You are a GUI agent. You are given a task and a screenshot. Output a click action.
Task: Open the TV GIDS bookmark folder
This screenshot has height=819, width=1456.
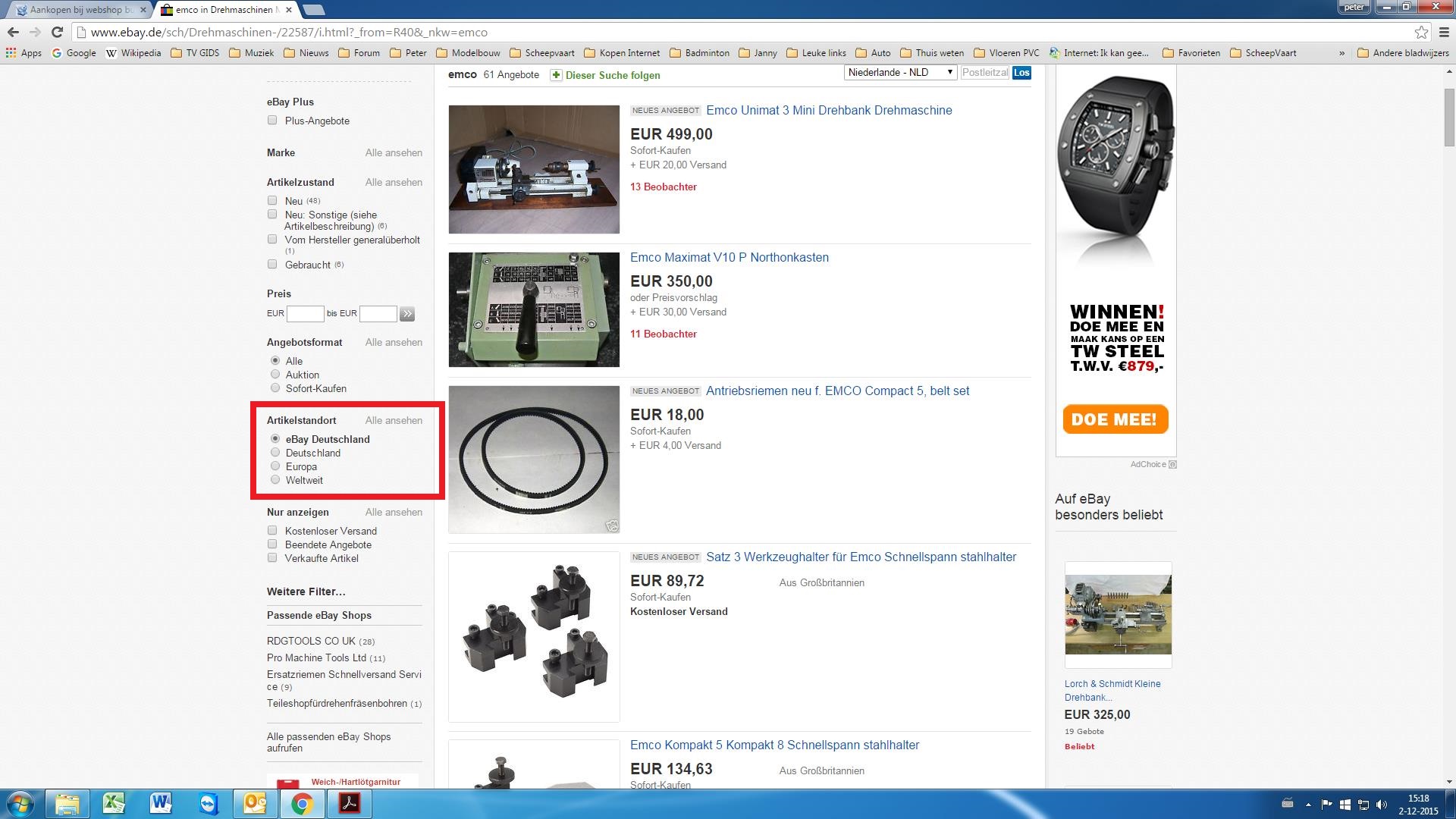195,53
